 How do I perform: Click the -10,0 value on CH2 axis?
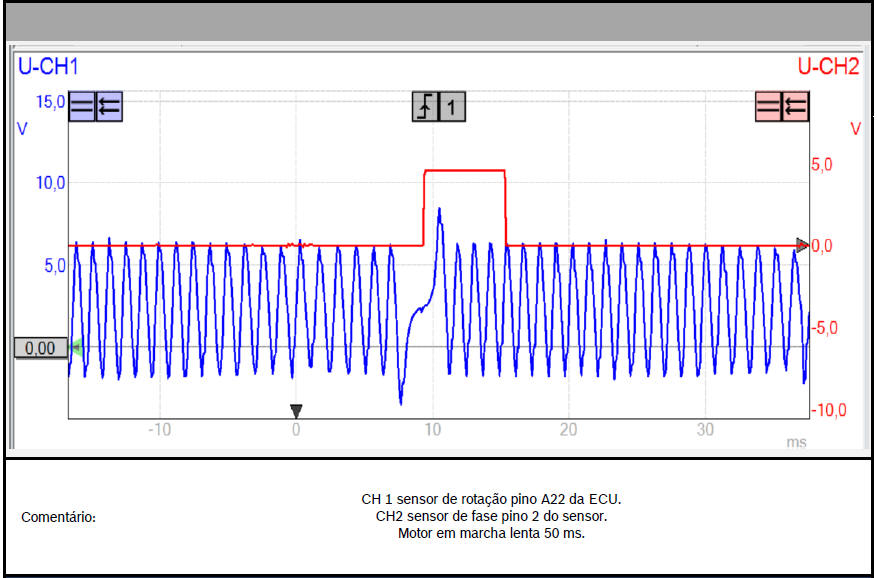click(x=829, y=410)
